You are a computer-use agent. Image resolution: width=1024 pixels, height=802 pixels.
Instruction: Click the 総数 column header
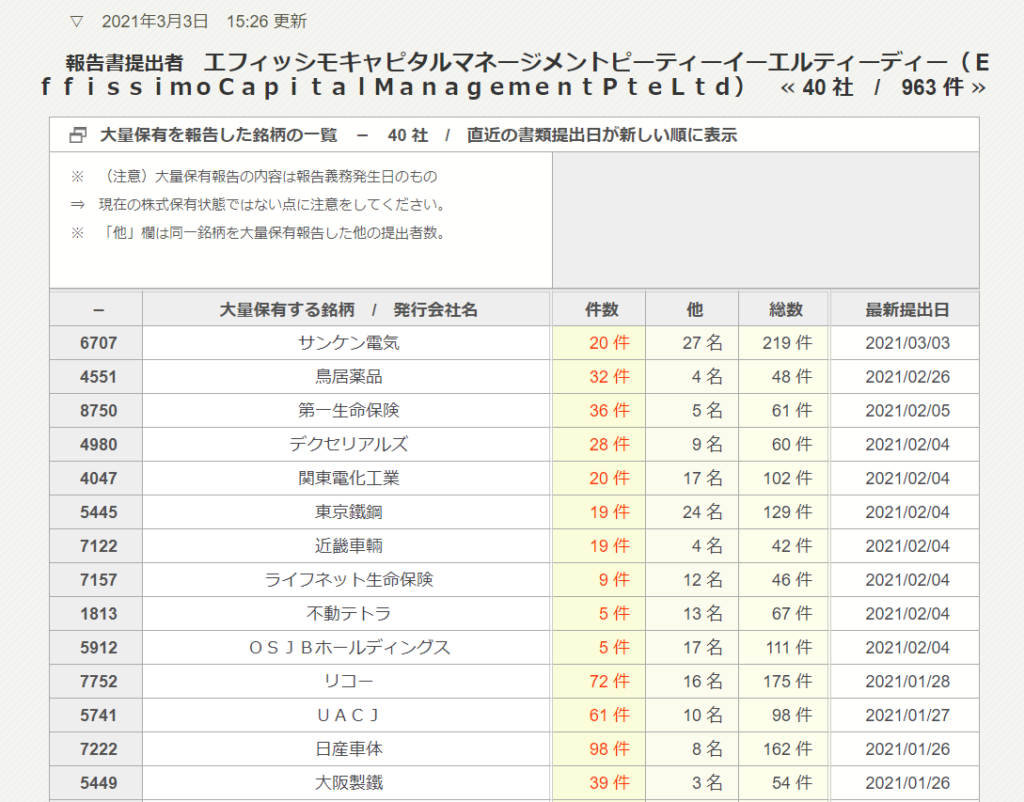pos(785,310)
